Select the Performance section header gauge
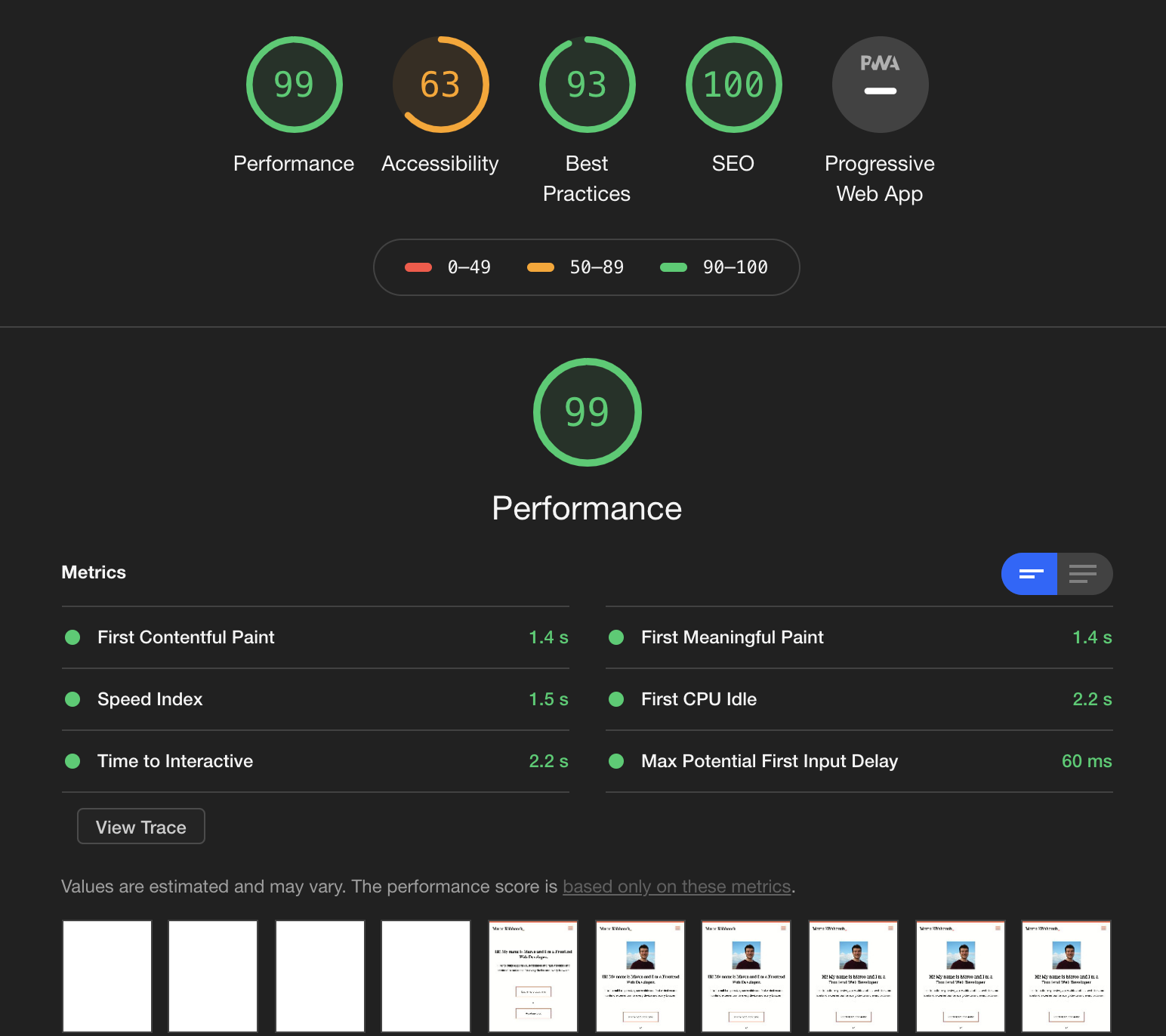This screenshot has width=1166, height=1036. pyautogui.click(x=587, y=412)
